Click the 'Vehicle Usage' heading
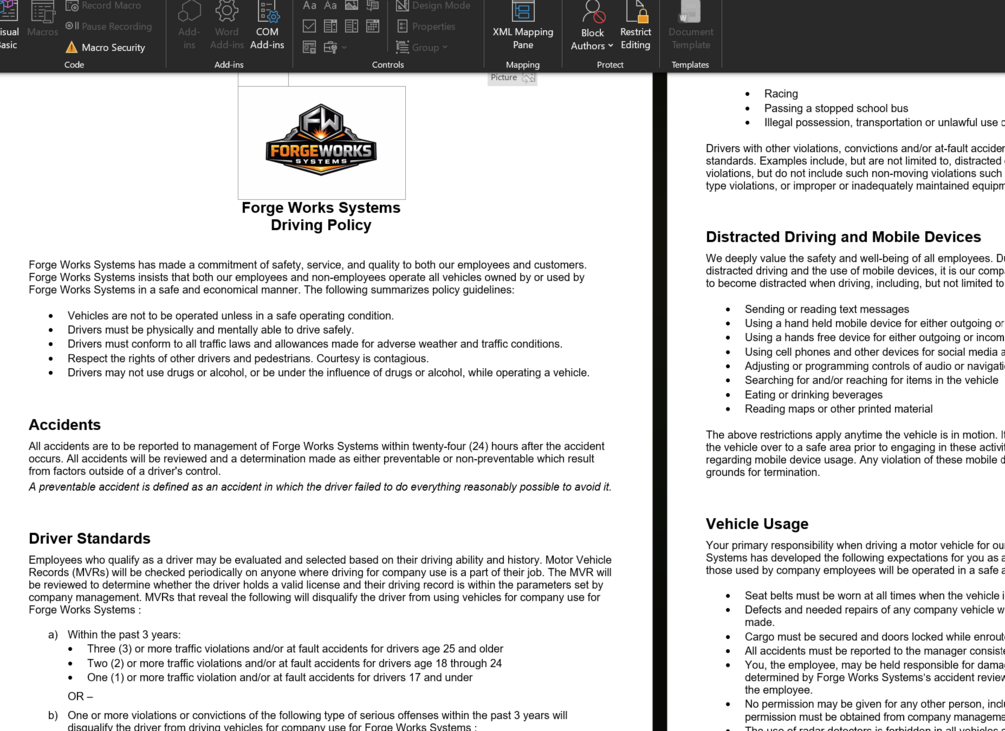The width and height of the screenshot is (1005, 731). coord(757,524)
